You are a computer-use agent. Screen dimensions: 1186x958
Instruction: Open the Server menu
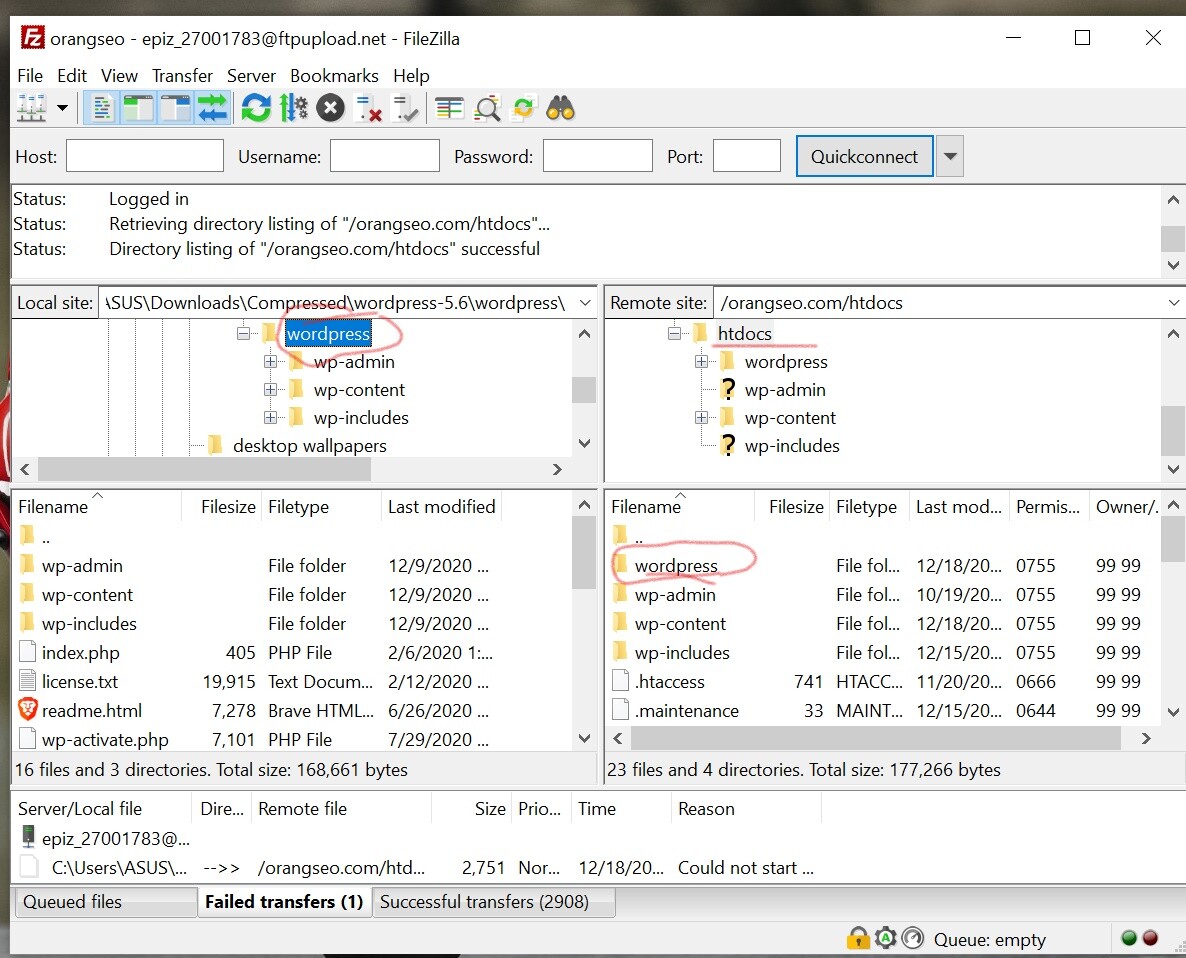click(251, 76)
